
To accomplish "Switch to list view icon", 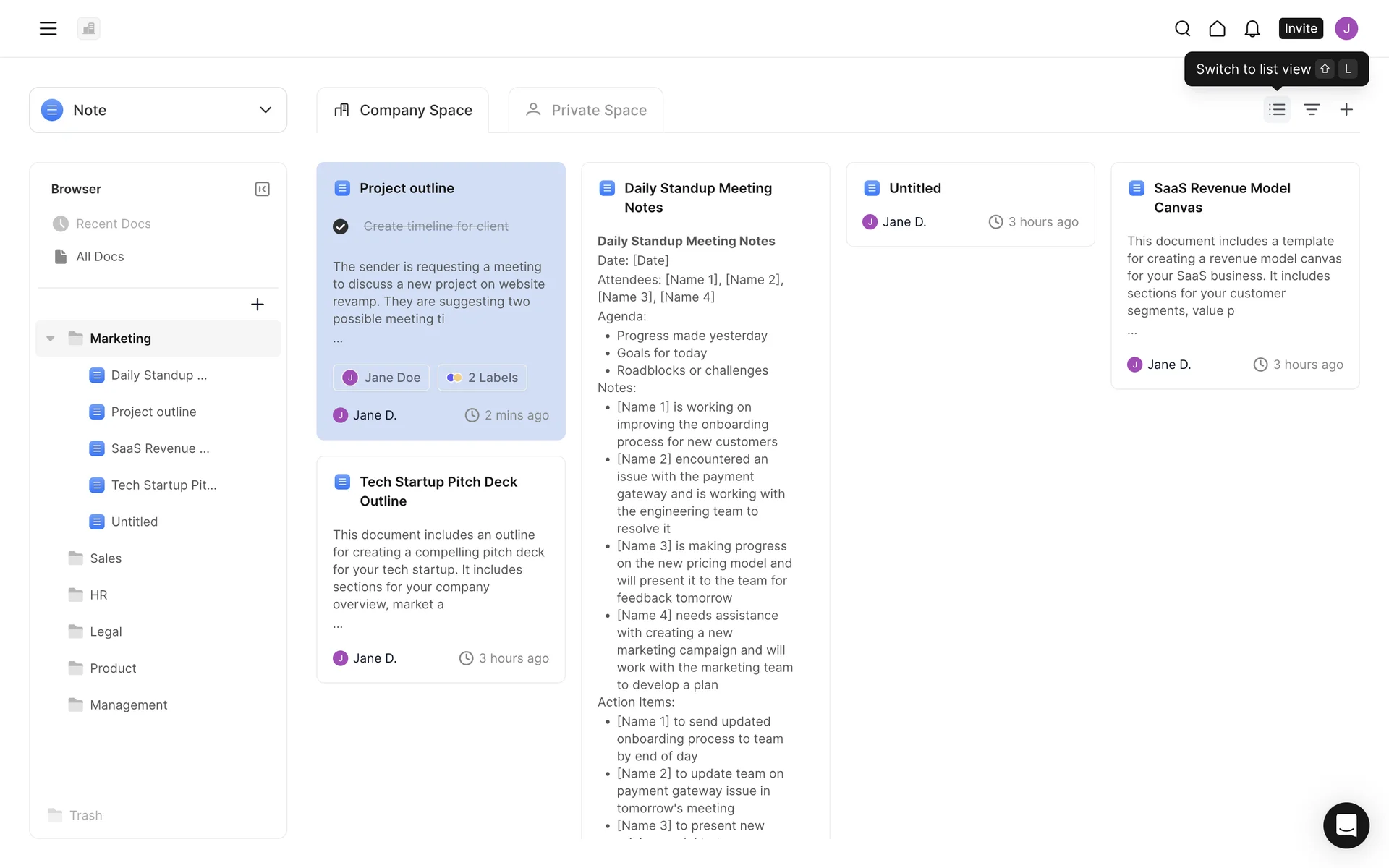I will pos(1277,109).
